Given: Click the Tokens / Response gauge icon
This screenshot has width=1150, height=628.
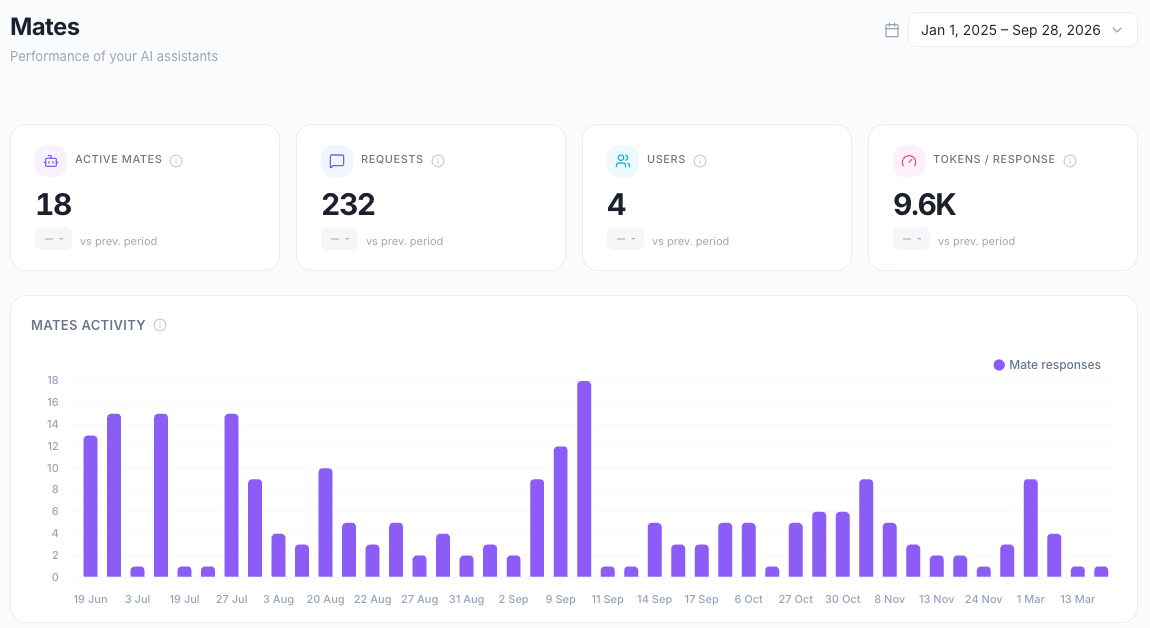Looking at the screenshot, I should (x=909, y=161).
